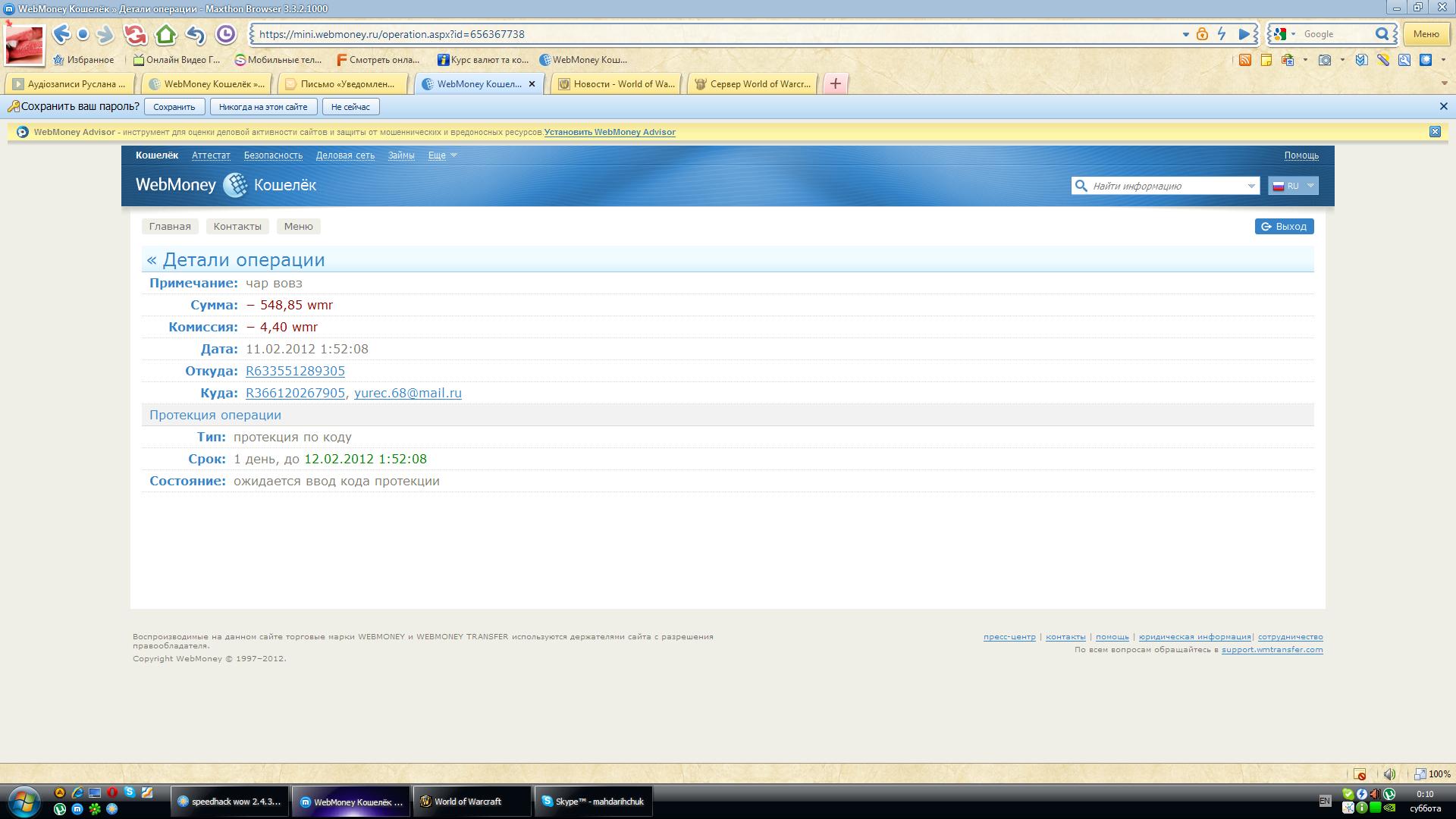
Task: Open the dropdown arrow next to translate icon
Action: tap(1305, 60)
